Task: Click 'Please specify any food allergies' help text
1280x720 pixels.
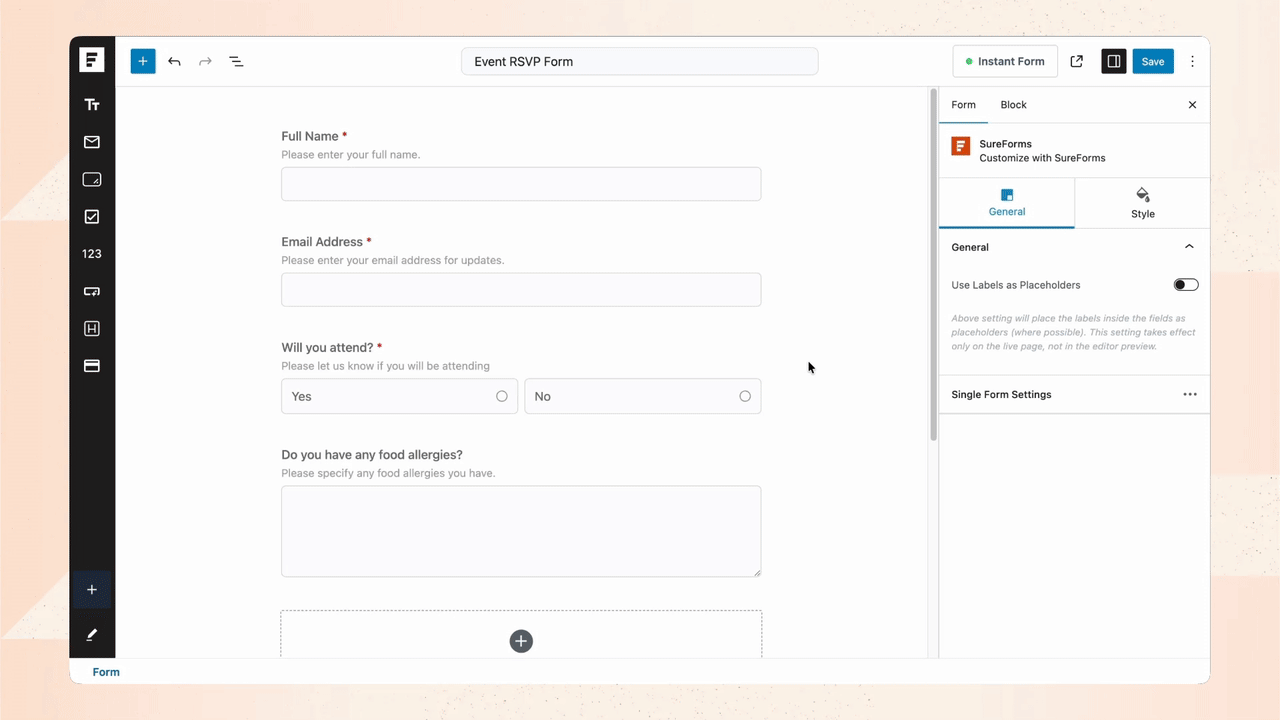Action: [x=389, y=474]
